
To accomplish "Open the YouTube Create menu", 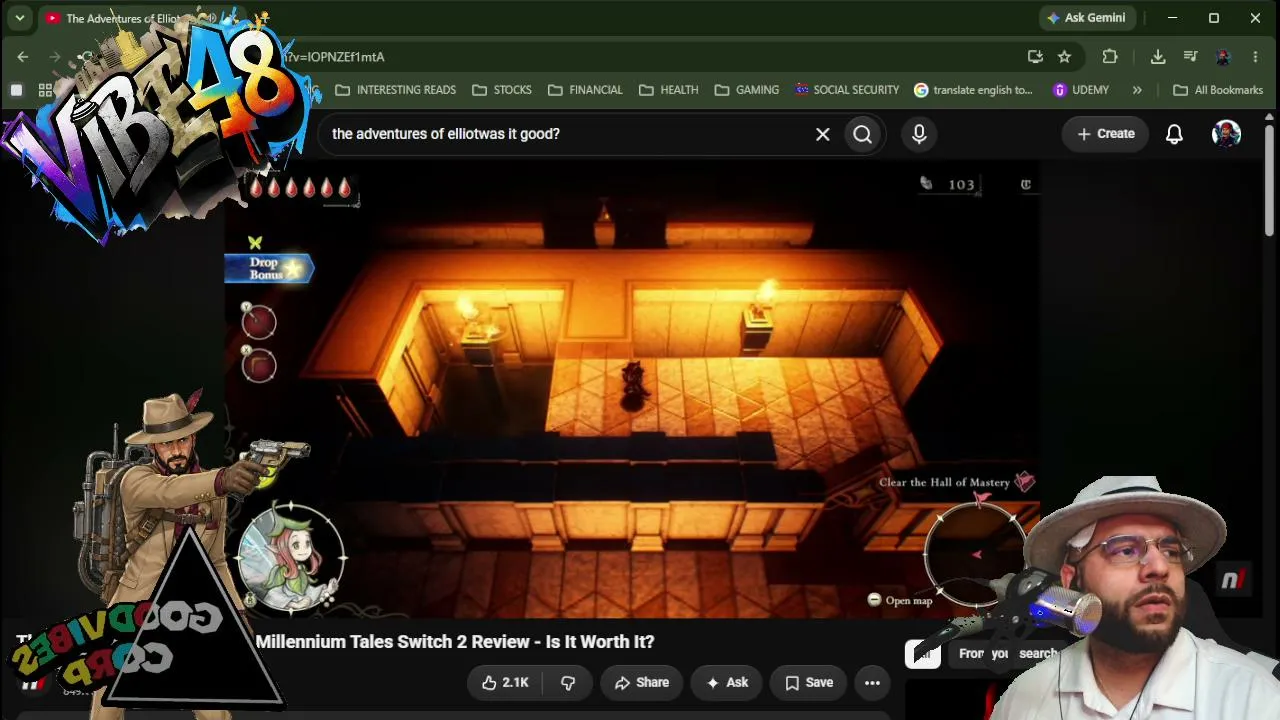I will (1106, 134).
